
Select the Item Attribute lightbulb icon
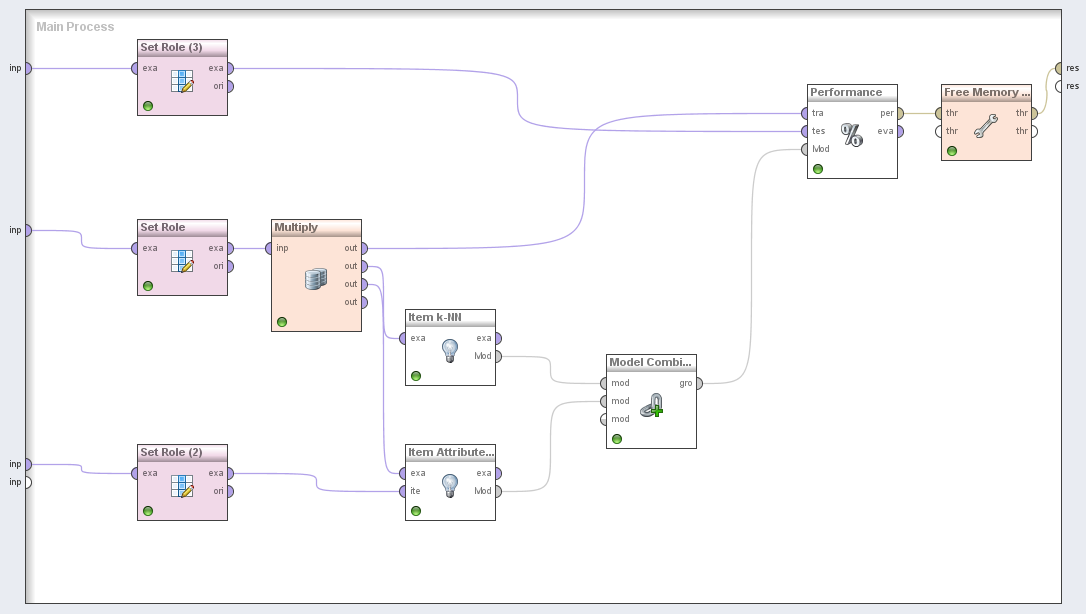tap(450, 485)
